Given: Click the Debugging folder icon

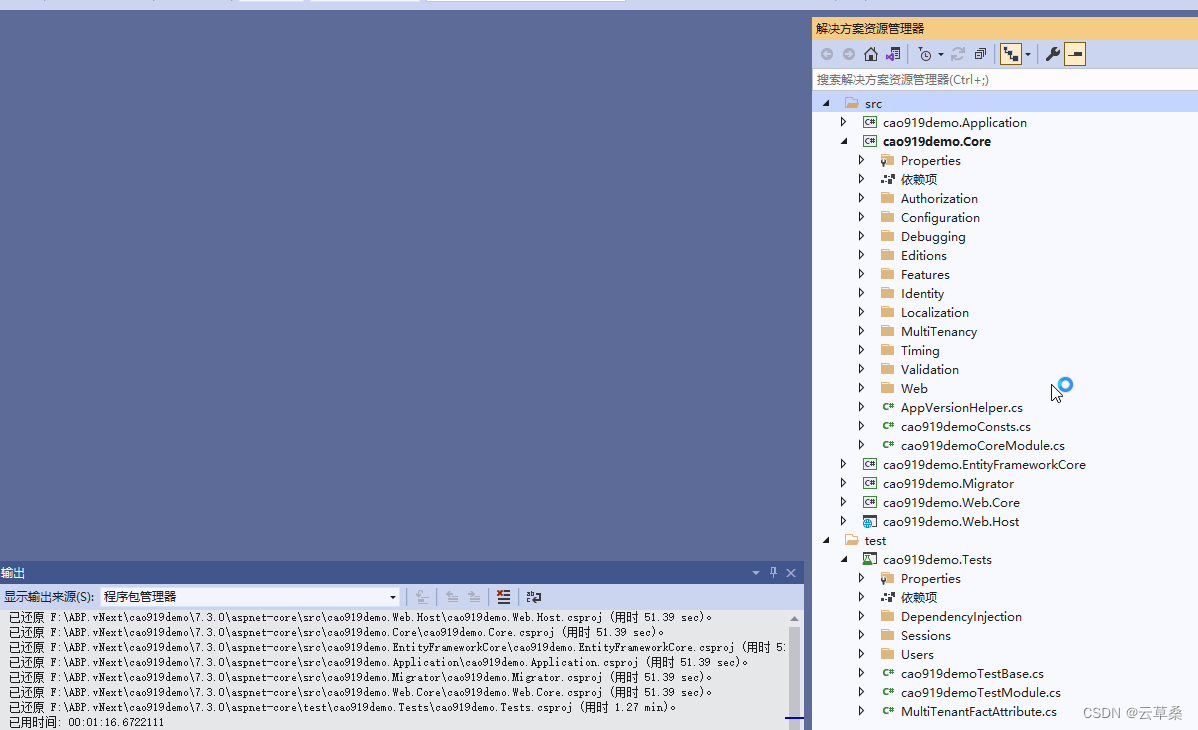Looking at the screenshot, I should point(888,236).
